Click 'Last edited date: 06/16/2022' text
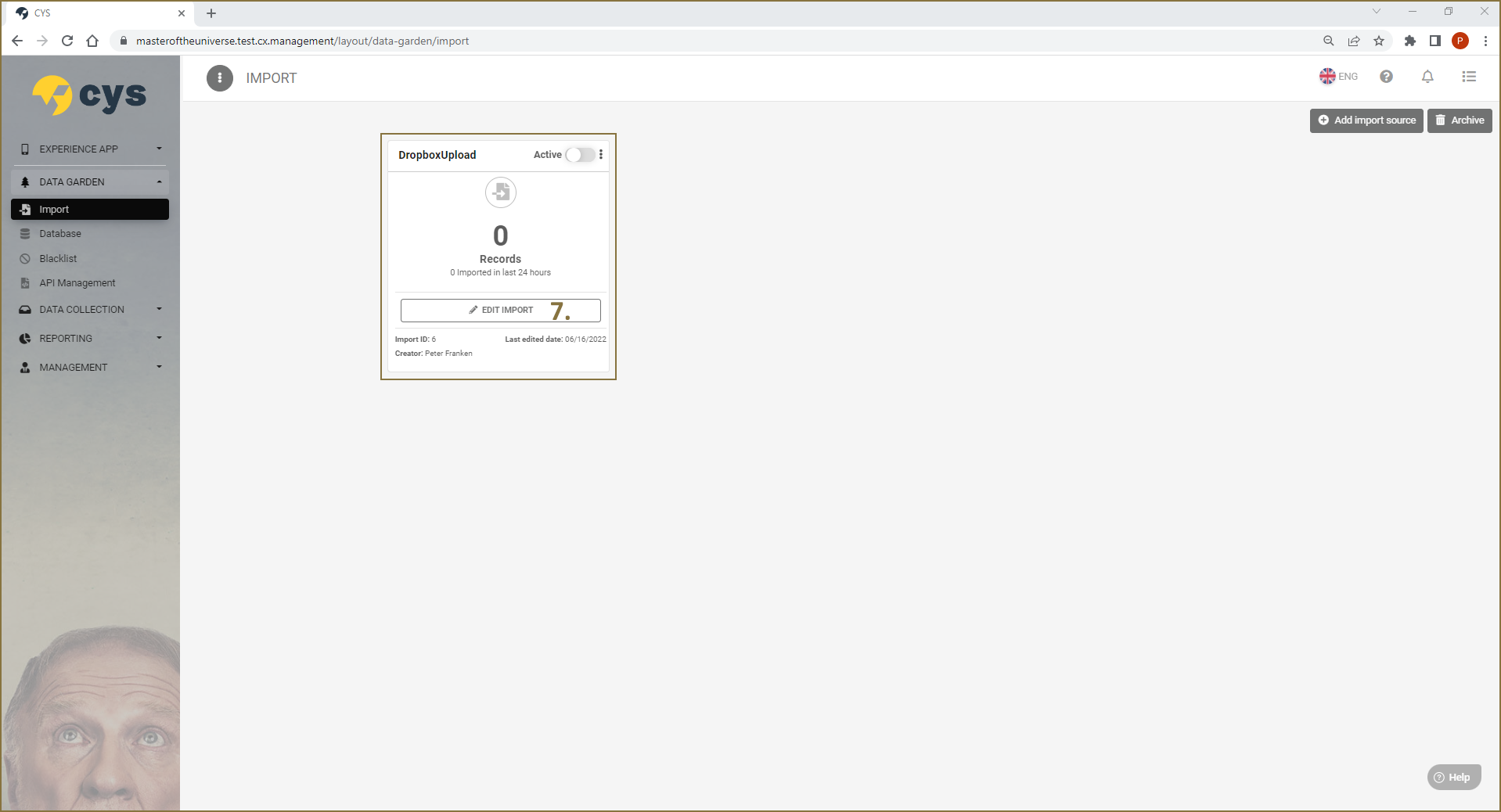Screen dimensions: 1501x812 556,340
